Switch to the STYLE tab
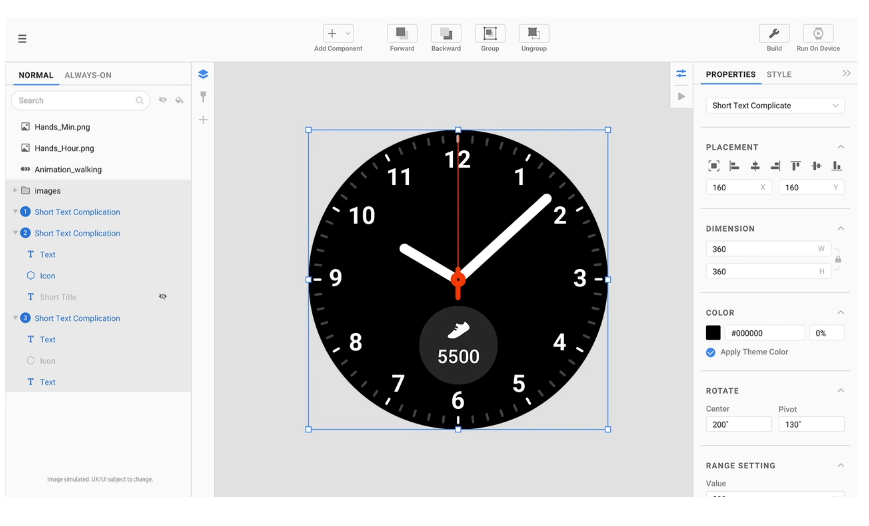 (x=779, y=74)
